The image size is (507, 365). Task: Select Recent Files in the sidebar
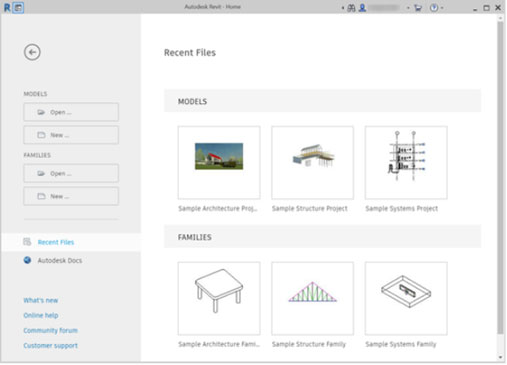coord(71,242)
